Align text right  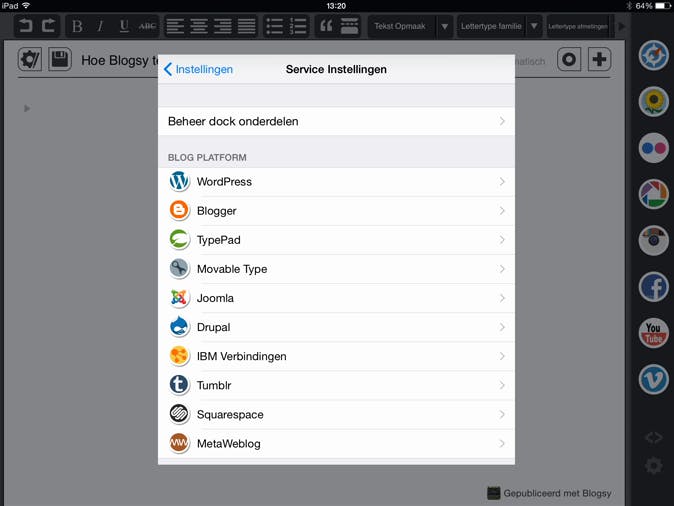pyautogui.click(x=223, y=26)
